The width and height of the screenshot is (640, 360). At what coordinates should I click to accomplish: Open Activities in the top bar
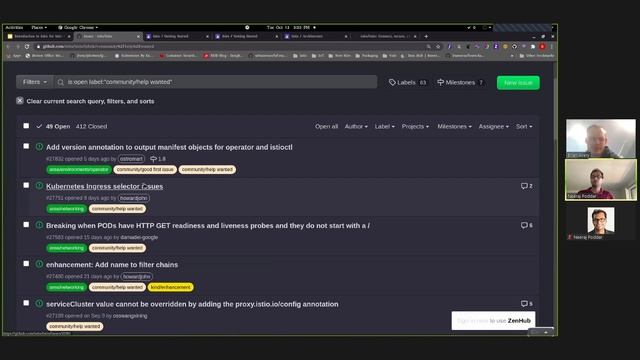[x=14, y=27]
